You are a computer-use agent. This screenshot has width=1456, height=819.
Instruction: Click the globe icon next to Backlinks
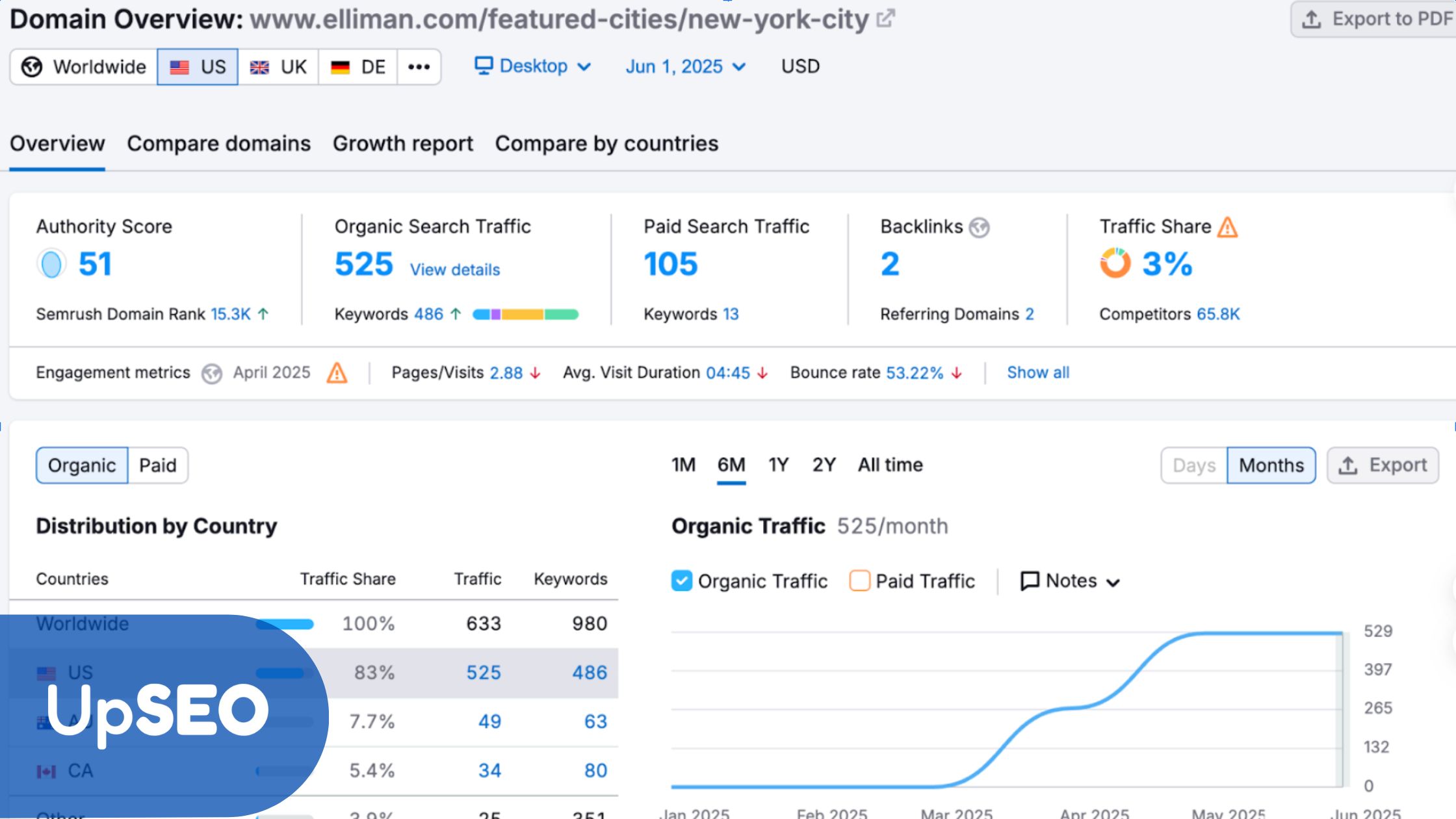(979, 227)
